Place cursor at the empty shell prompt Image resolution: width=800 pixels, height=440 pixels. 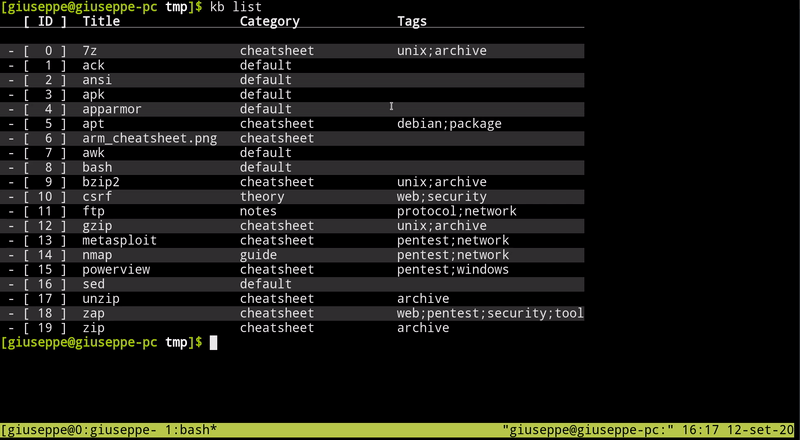213,343
